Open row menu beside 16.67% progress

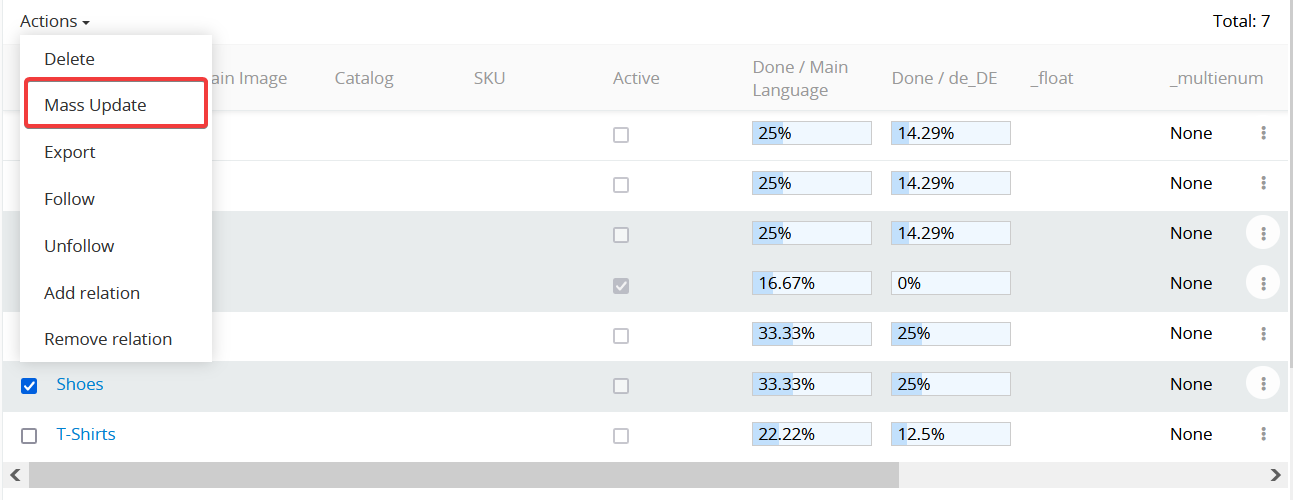point(1263,284)
